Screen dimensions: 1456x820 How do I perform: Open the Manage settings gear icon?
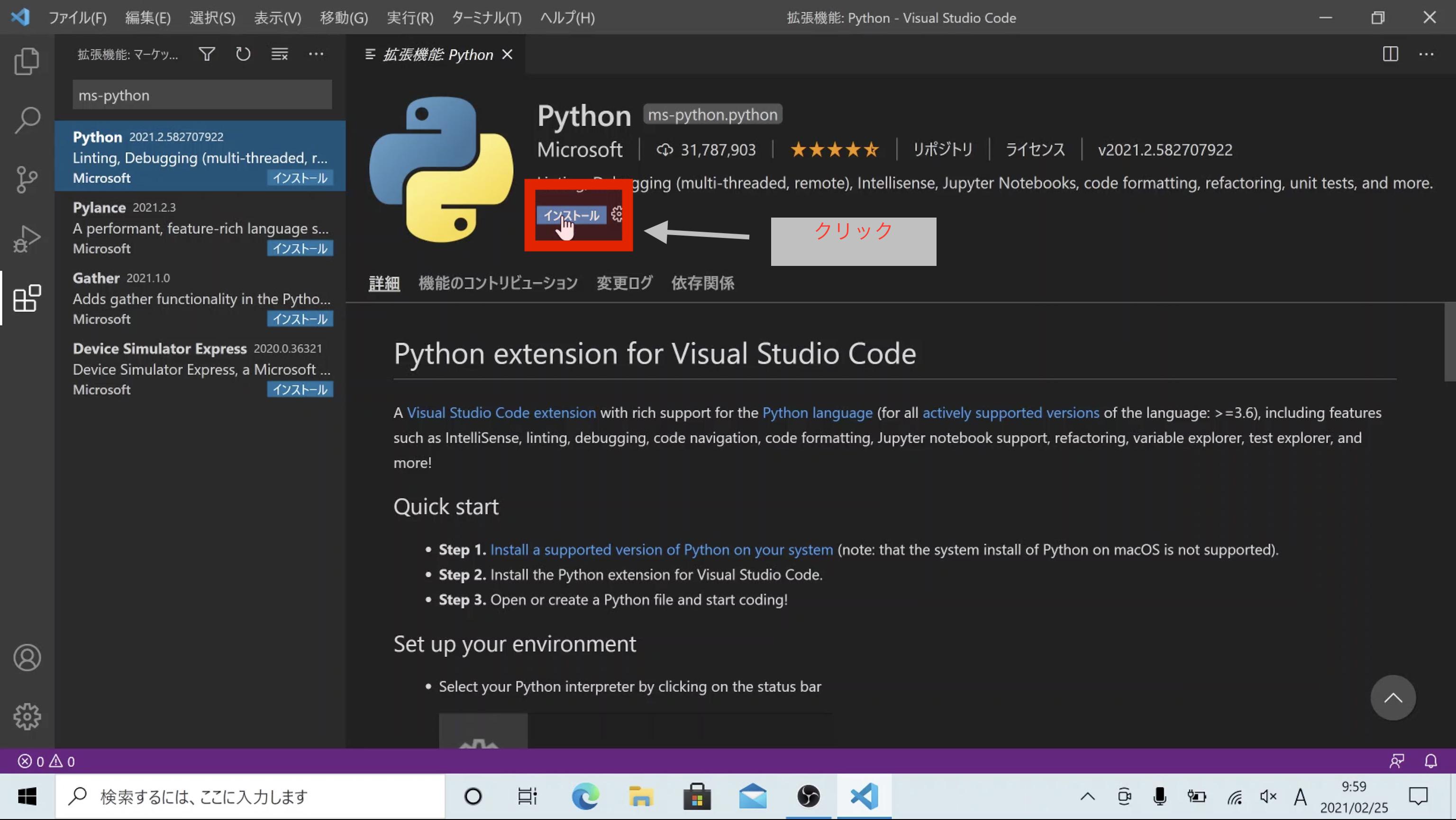(27, 716)
